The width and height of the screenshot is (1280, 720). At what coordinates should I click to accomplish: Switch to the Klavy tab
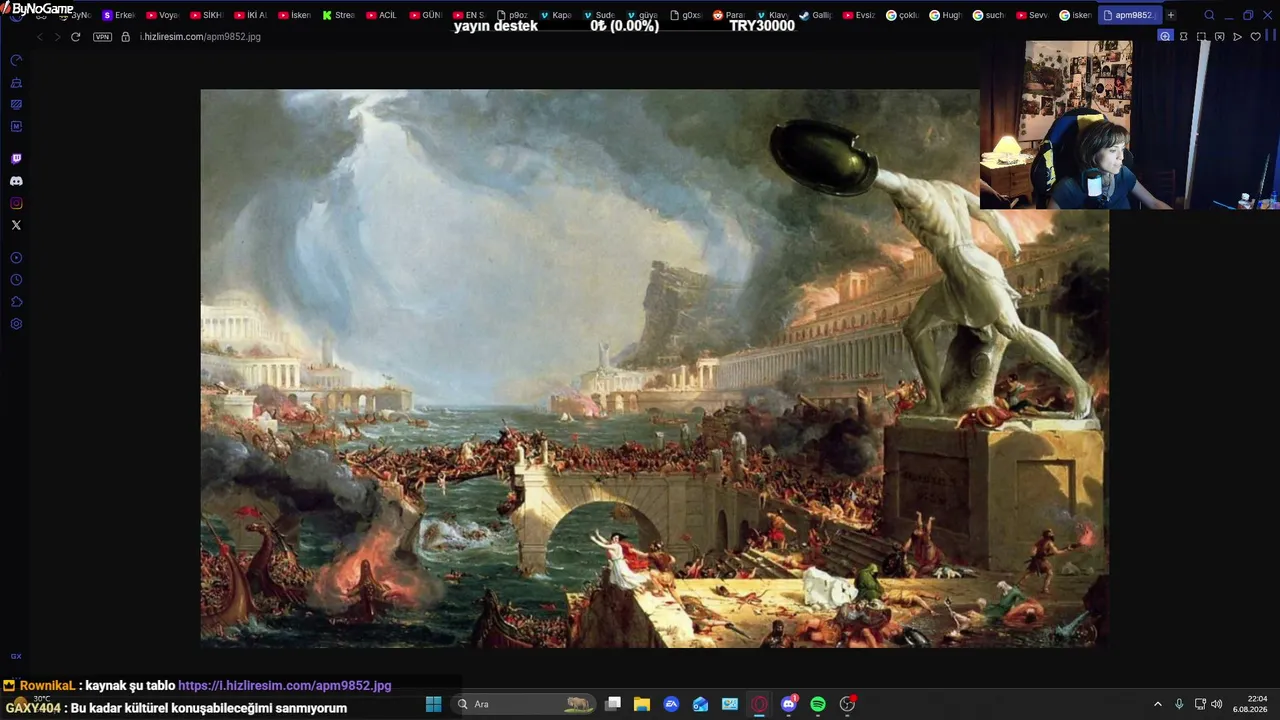point(772,15)
